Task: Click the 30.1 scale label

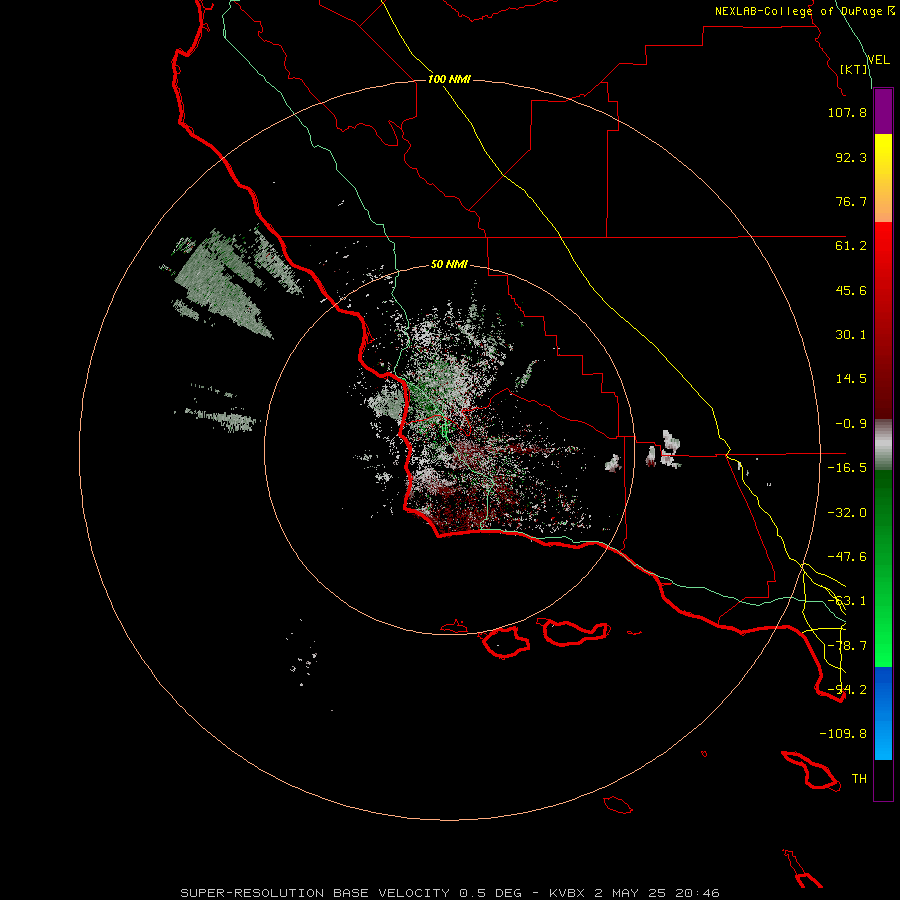Action: [x=851, y=335]
